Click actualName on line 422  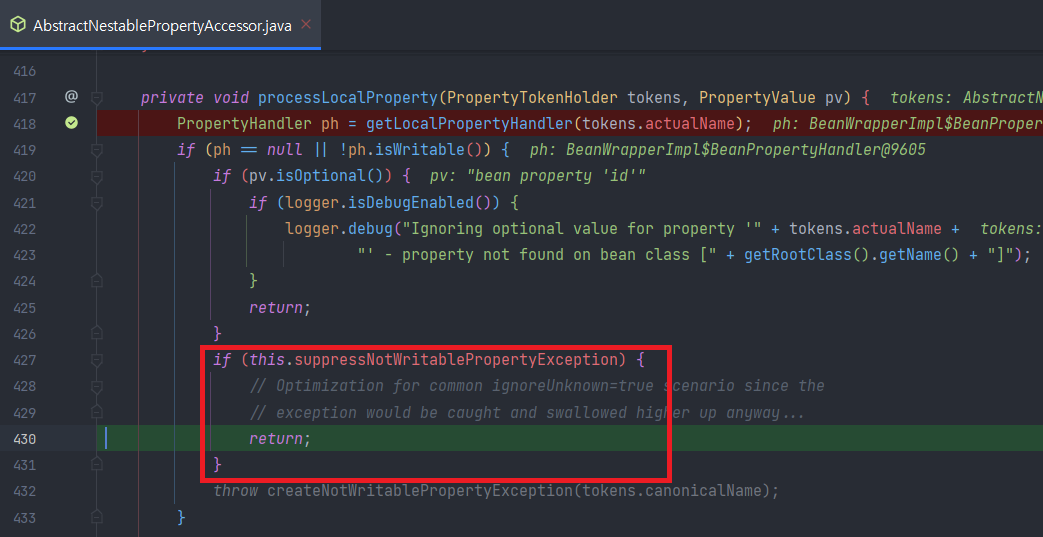(897, 229)
